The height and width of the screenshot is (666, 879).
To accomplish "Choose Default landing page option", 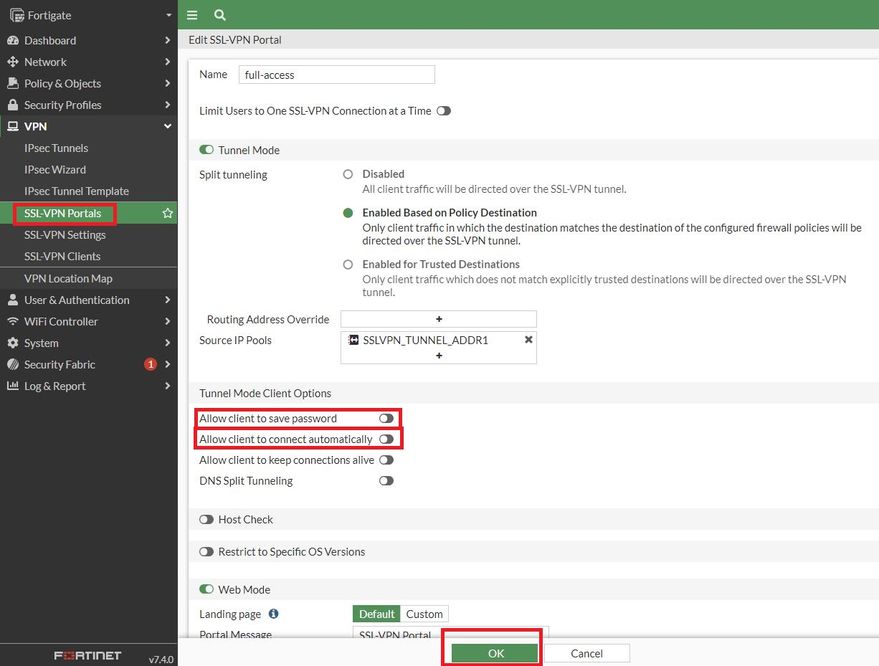I will [x=376, y=614].
